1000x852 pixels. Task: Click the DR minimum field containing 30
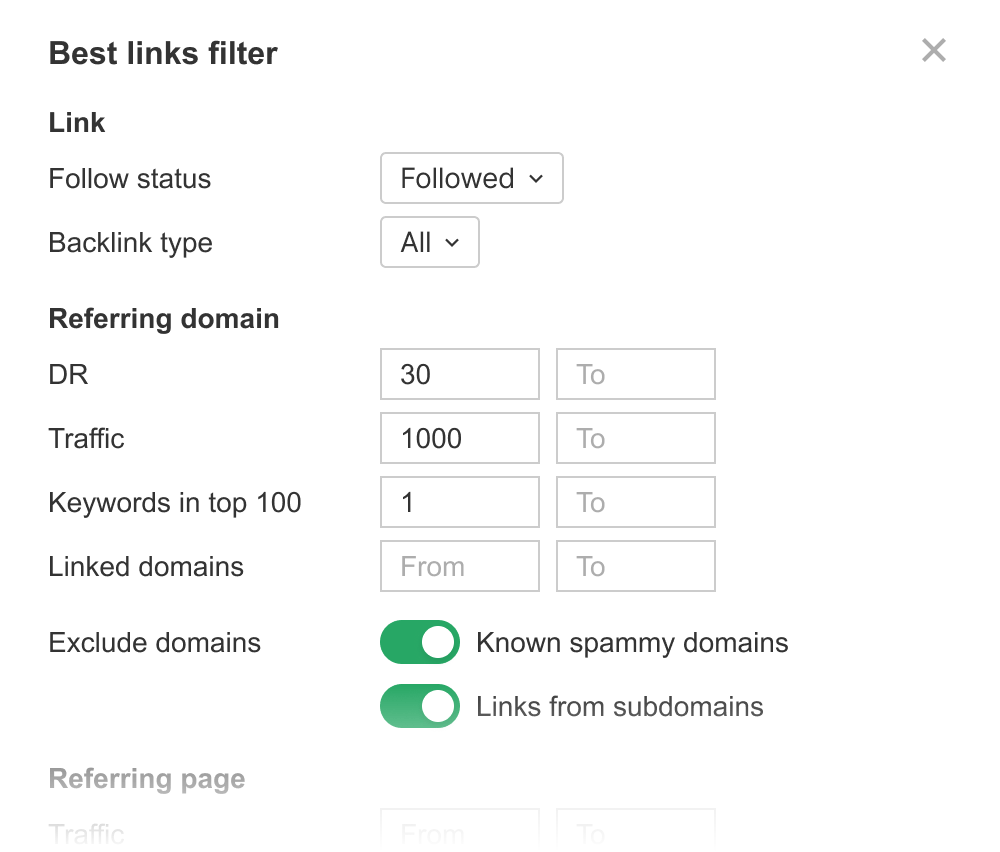pyautogui.click(x=459, y=375)
